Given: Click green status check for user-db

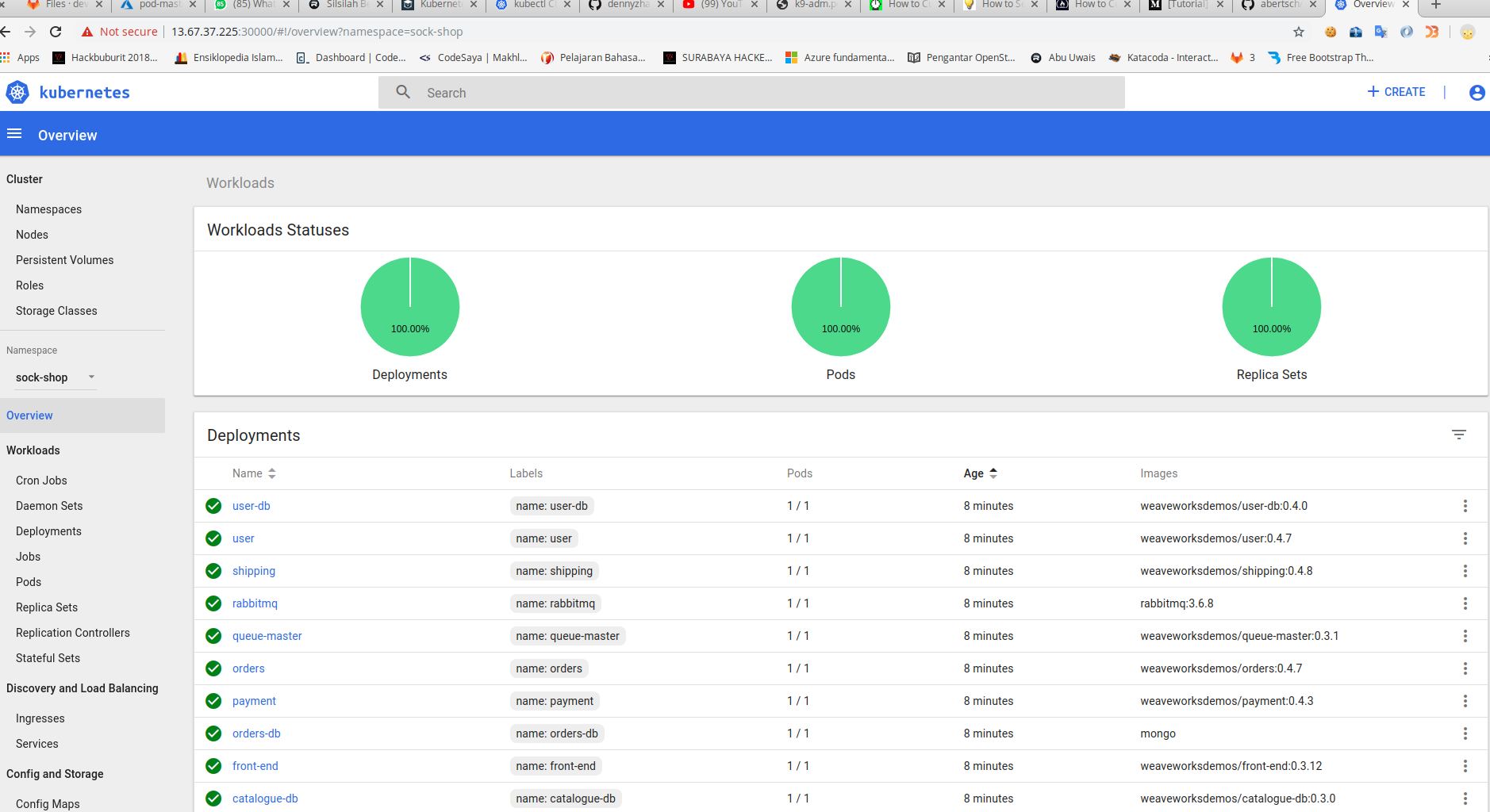Looking at the screenshot, I should pos(213,506).
